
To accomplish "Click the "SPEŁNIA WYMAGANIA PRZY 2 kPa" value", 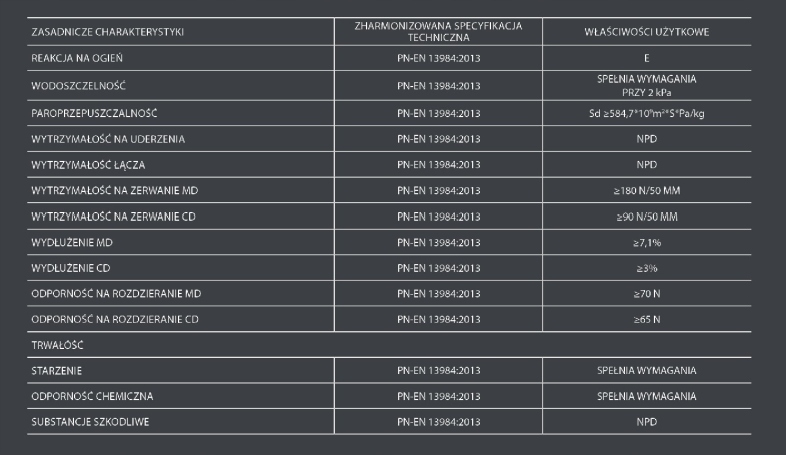I will (647, 86).
